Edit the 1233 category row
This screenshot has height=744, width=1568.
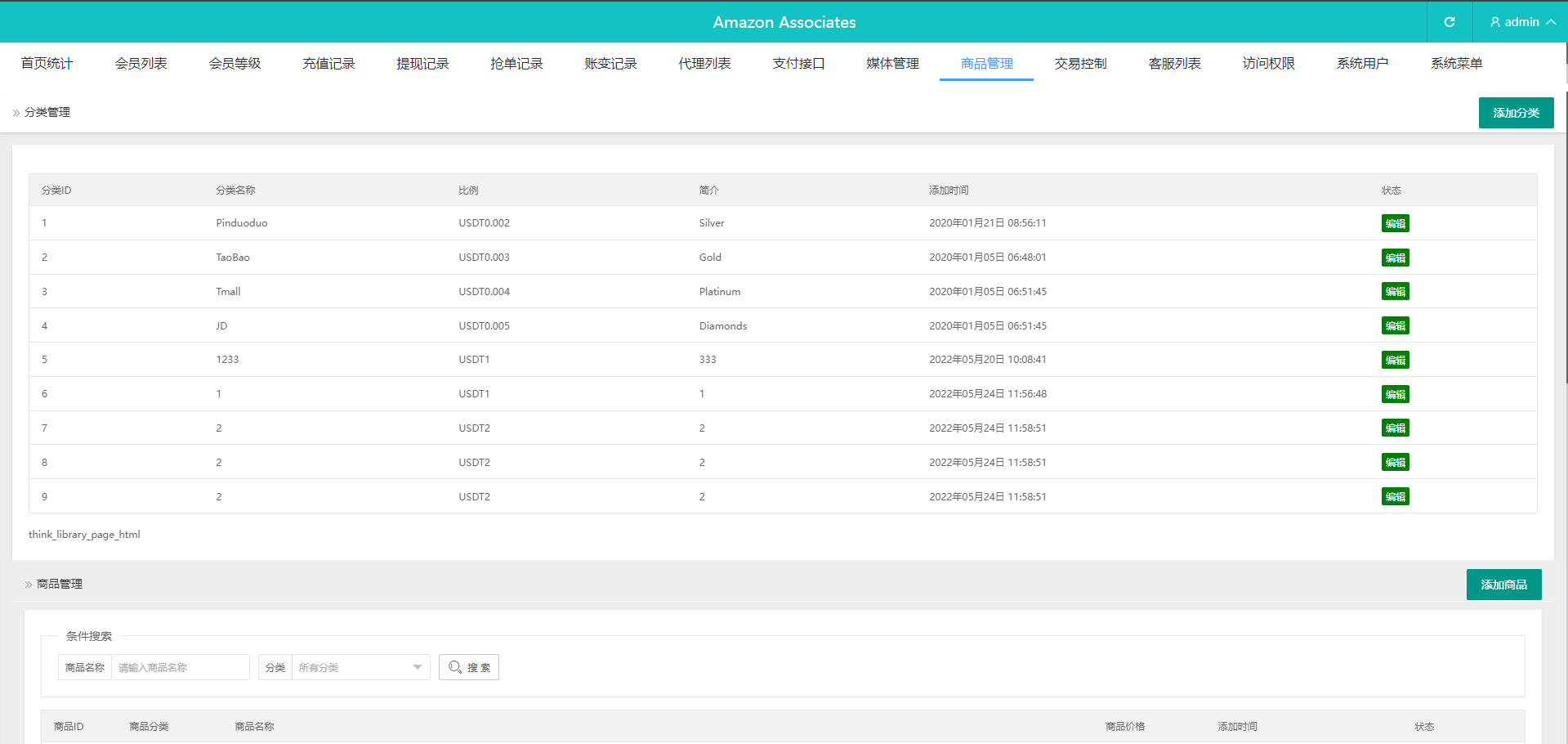[1395, 360]
